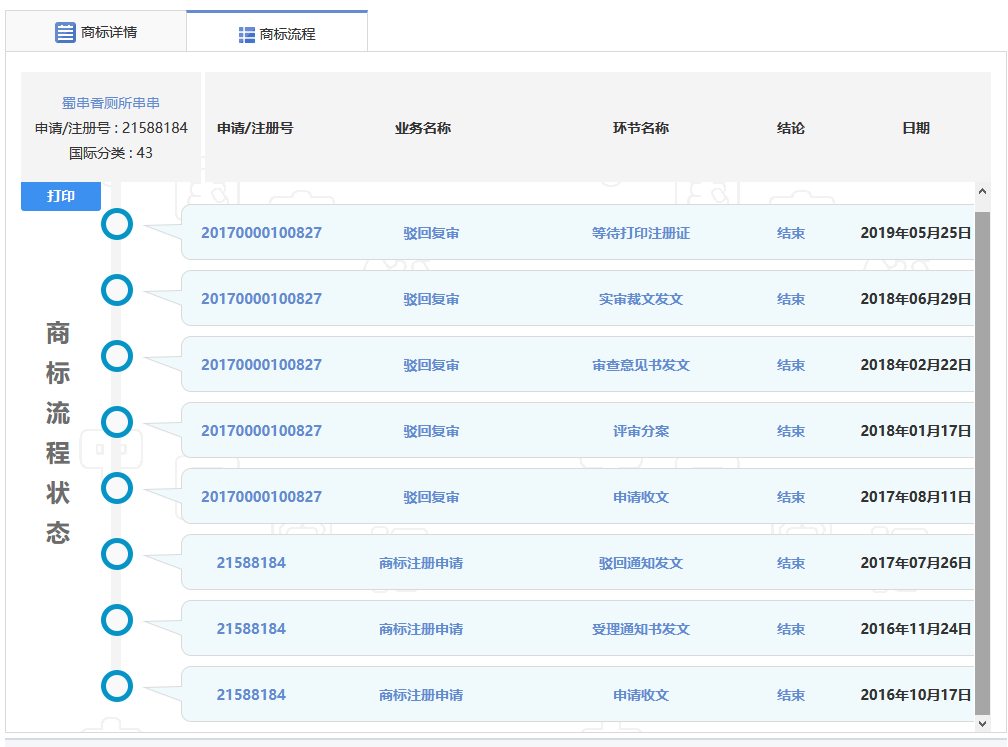
Task: Open the 商标详情 tab
Action: click(x=96, y=32)
